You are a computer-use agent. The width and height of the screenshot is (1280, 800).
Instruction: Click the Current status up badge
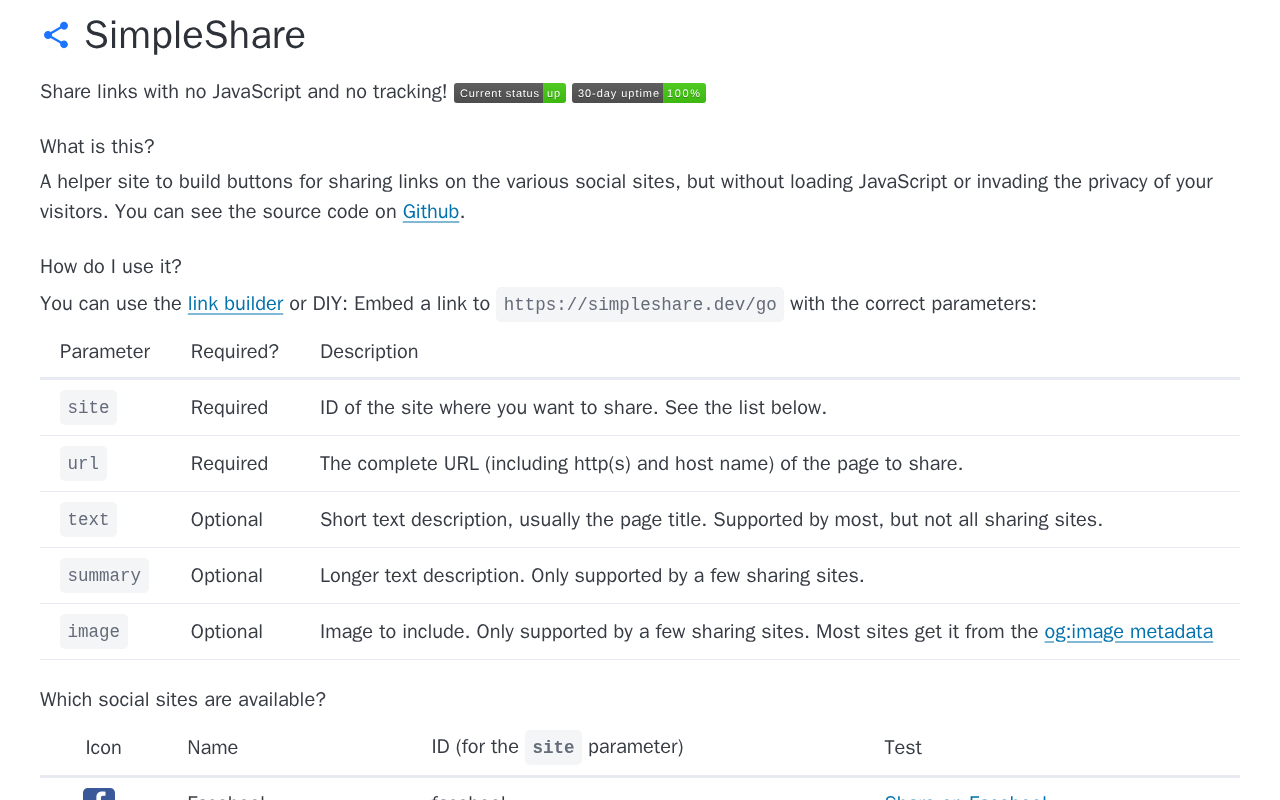pyautogui.click(x=510, y=93)
